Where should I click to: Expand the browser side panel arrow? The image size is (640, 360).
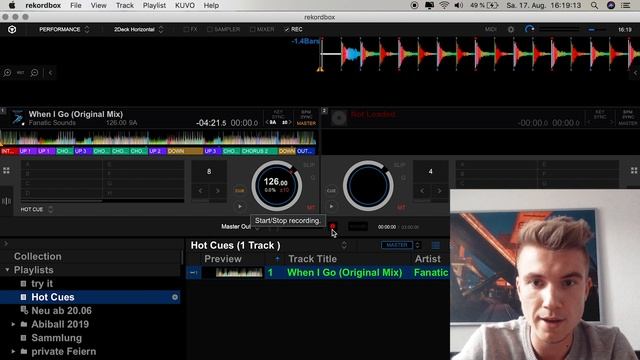click(6, 244)
